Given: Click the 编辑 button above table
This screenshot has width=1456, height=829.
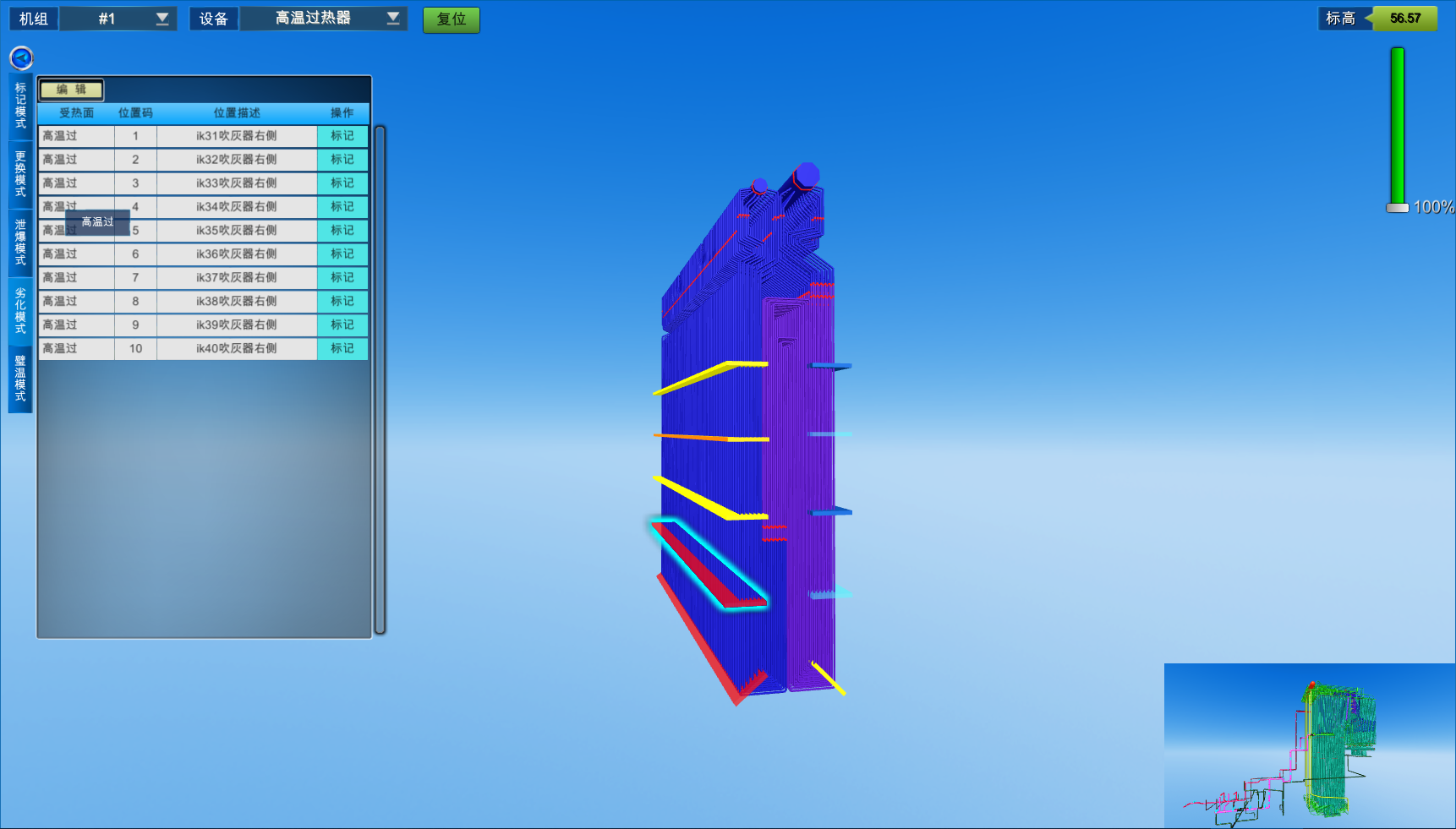Looking at the screenshot, I should click(72, 90).
